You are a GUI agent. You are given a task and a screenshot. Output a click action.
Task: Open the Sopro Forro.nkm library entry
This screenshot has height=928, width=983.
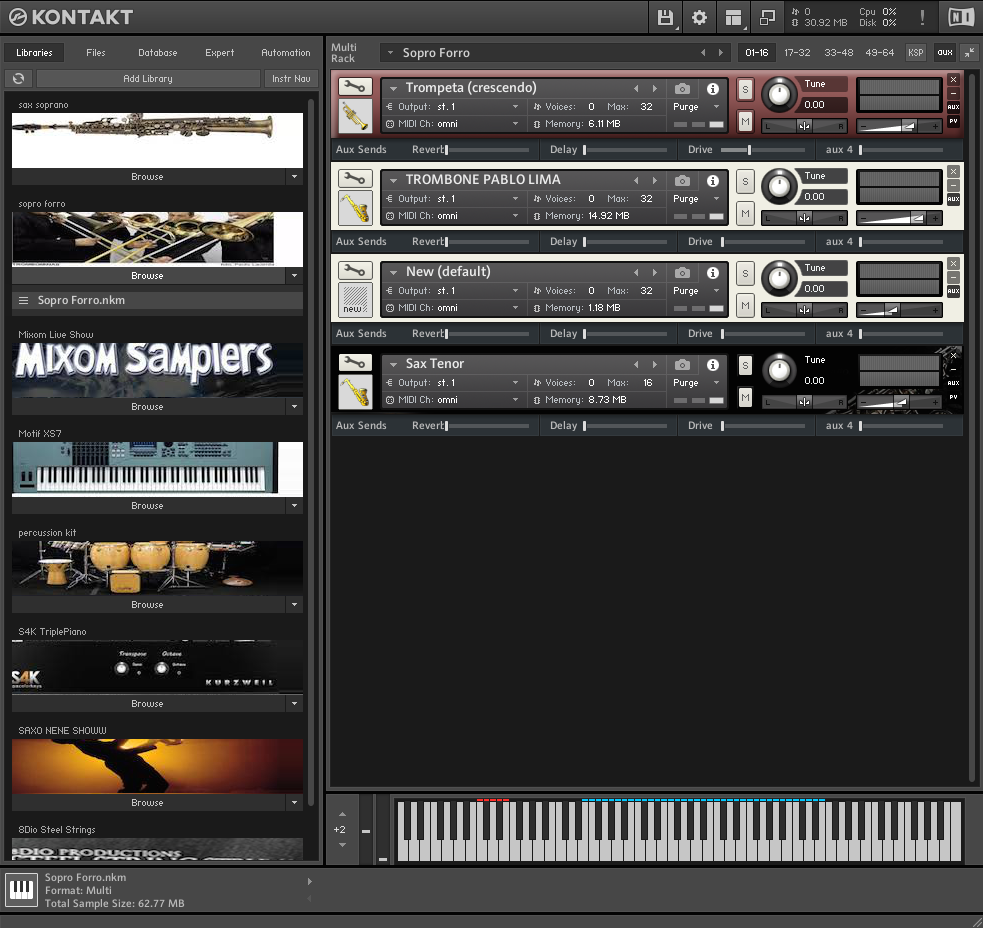tap(157, 300)
